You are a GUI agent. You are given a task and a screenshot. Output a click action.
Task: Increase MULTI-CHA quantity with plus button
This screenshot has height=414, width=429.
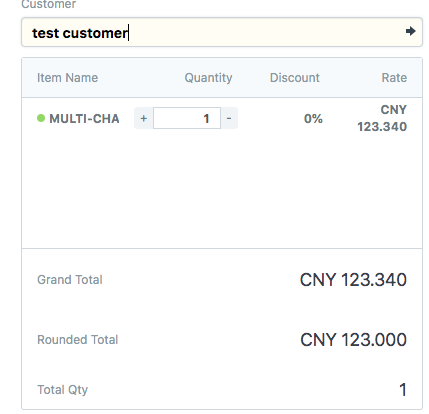pyautogui.click(x=144, y=118)
